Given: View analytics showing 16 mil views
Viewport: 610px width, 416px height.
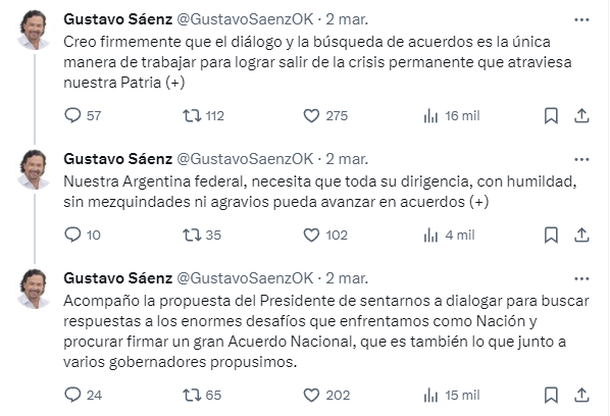Looking at the screenshot, I should tap(431, 116).
